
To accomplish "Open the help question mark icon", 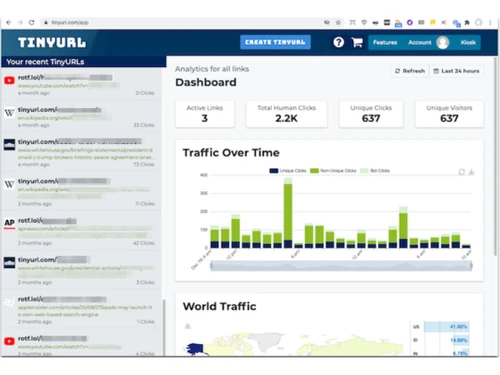I will pyautogui.click(x=339, y=42).
